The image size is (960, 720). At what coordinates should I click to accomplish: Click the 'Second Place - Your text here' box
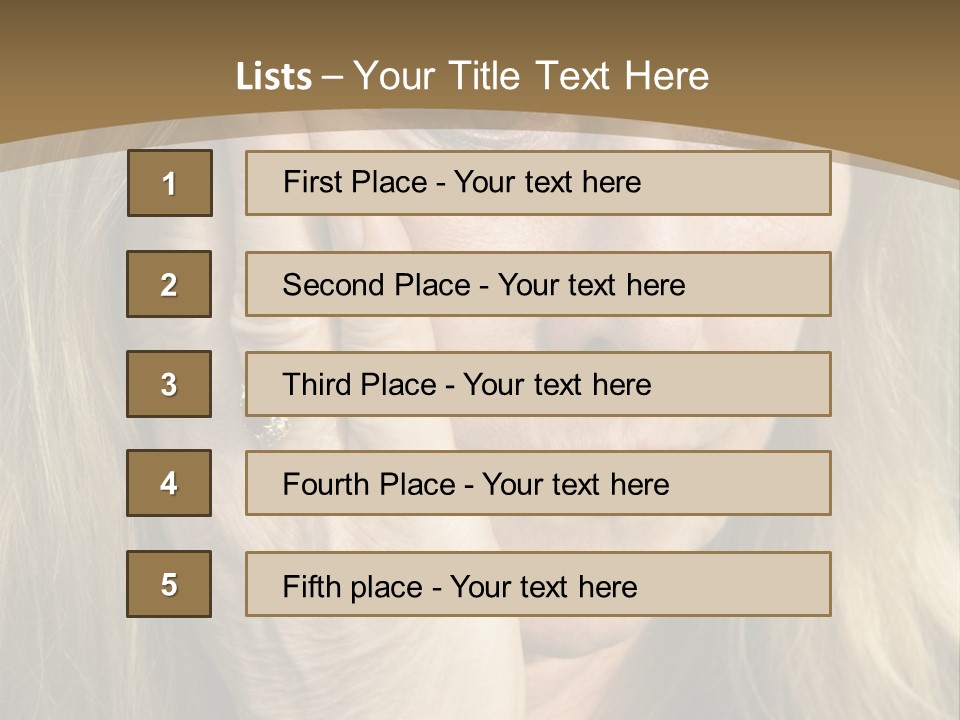pos(538,284)
